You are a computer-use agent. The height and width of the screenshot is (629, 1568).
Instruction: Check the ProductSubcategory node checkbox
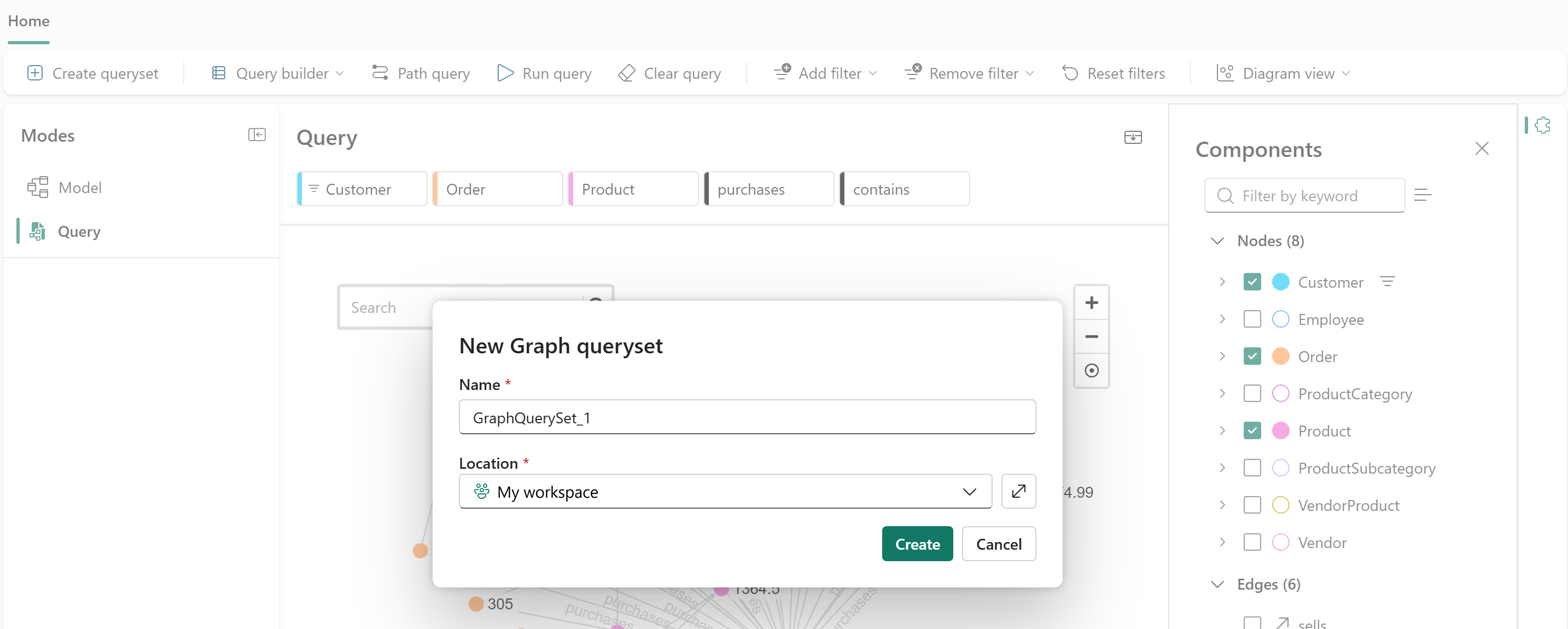pos(1251,468)
